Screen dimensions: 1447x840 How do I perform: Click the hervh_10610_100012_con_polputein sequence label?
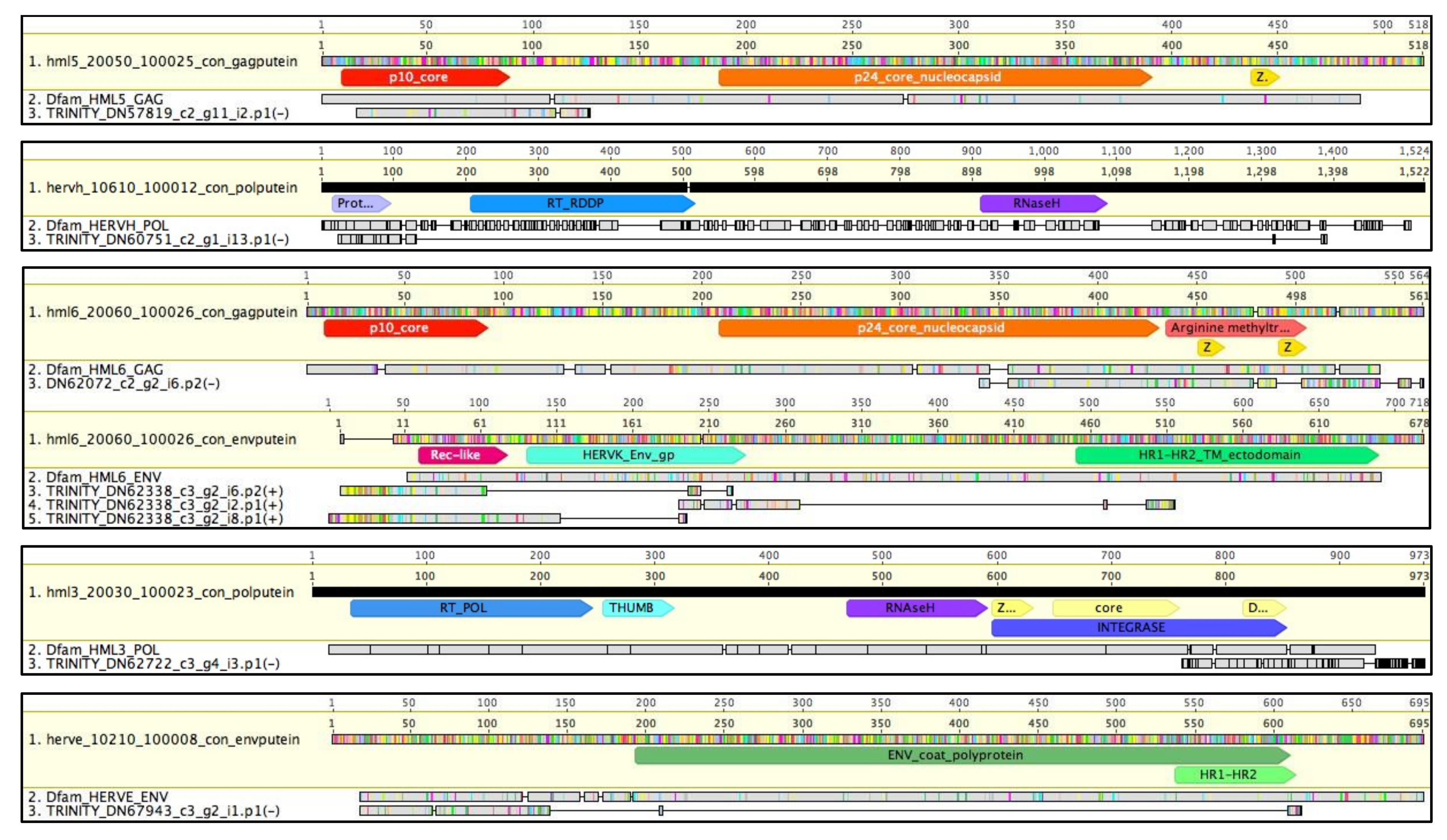tap(172, 188)
